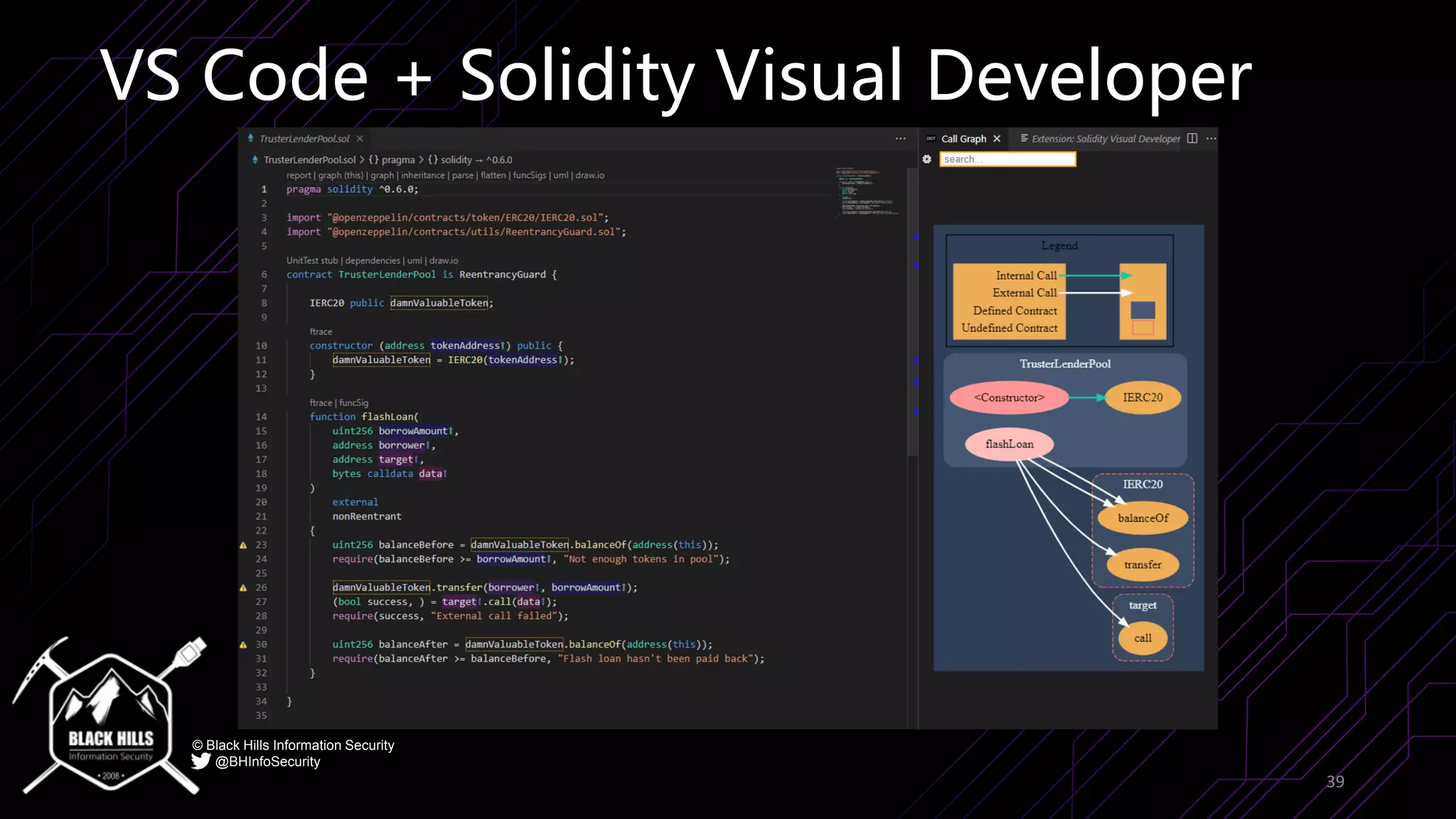Click ftrace code lens above constructor
Screen dimensions: 1456x819
[321, 331]
